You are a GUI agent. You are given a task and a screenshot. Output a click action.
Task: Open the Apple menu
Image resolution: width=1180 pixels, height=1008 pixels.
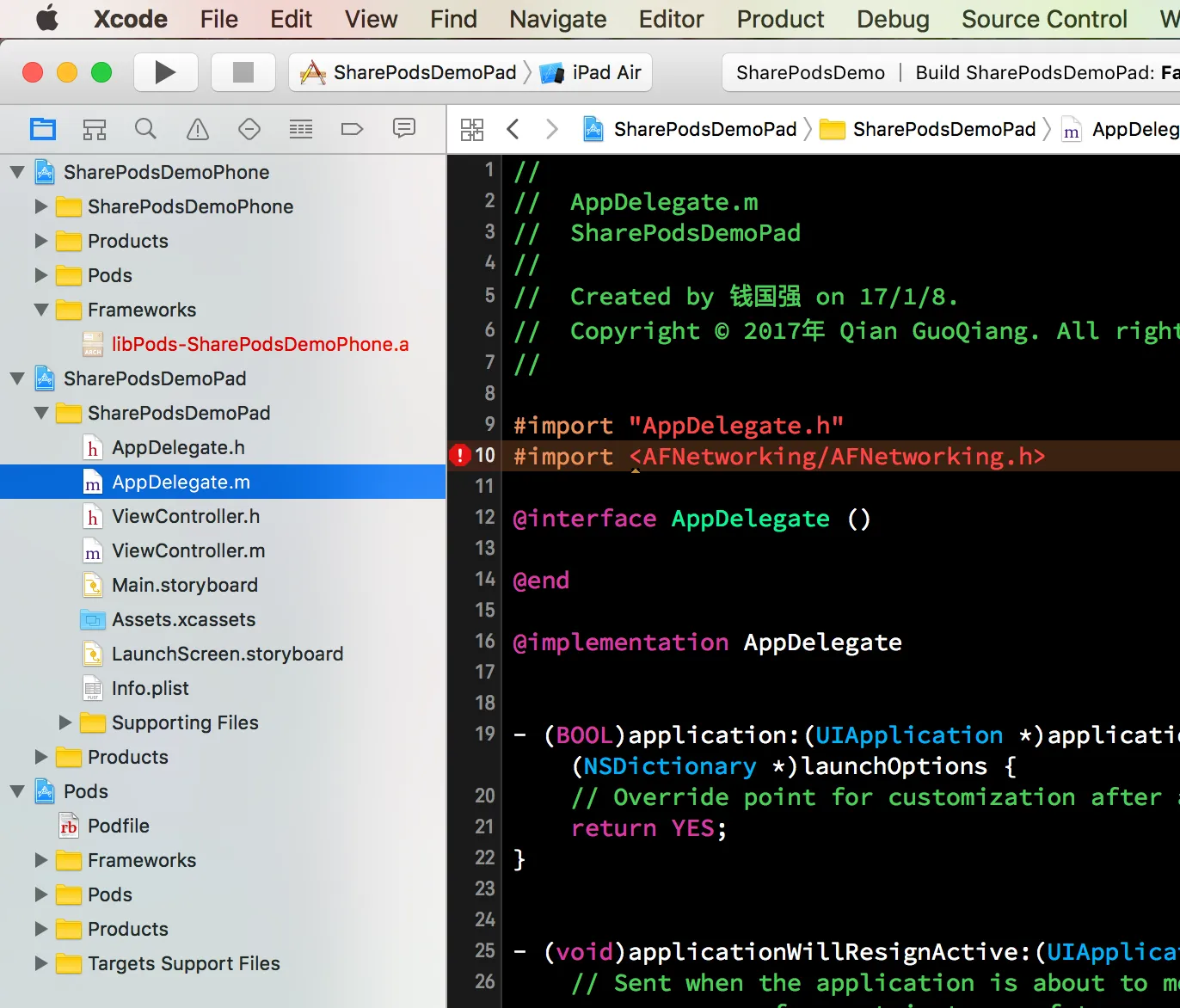[x=47, y=19]
